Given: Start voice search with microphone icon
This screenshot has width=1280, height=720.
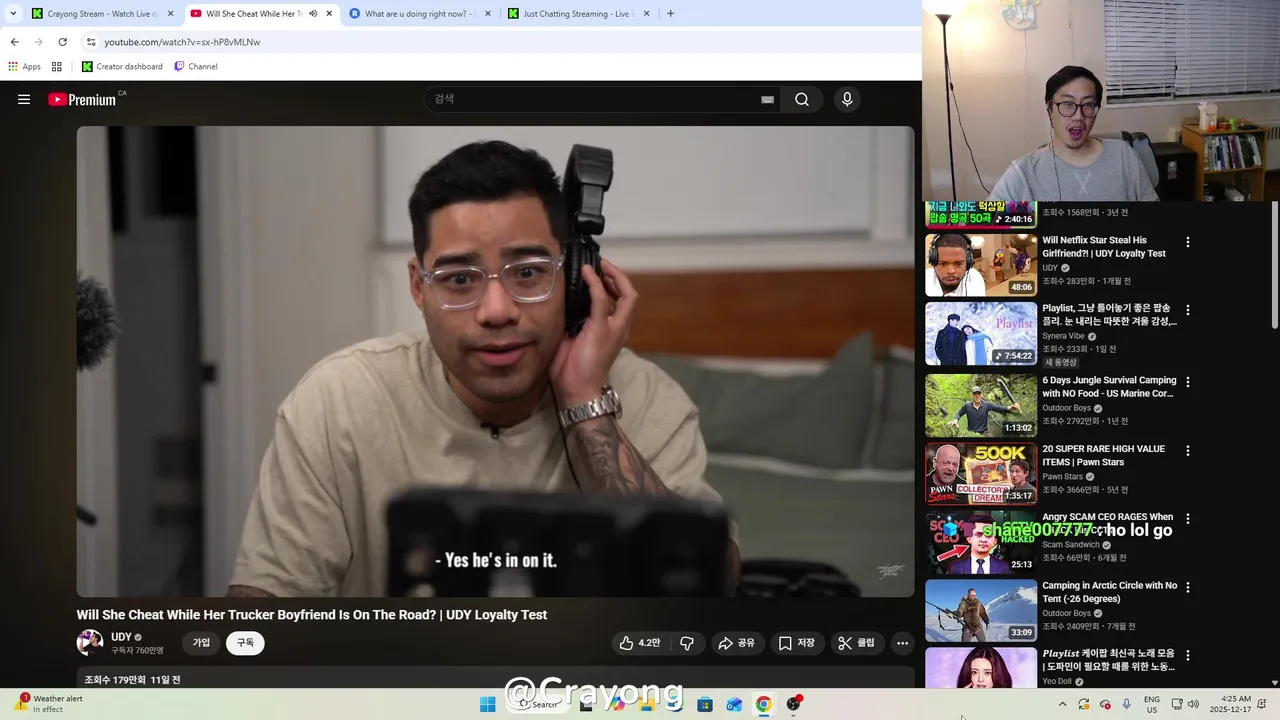Looking at the screenshot, I should (847, 99).
